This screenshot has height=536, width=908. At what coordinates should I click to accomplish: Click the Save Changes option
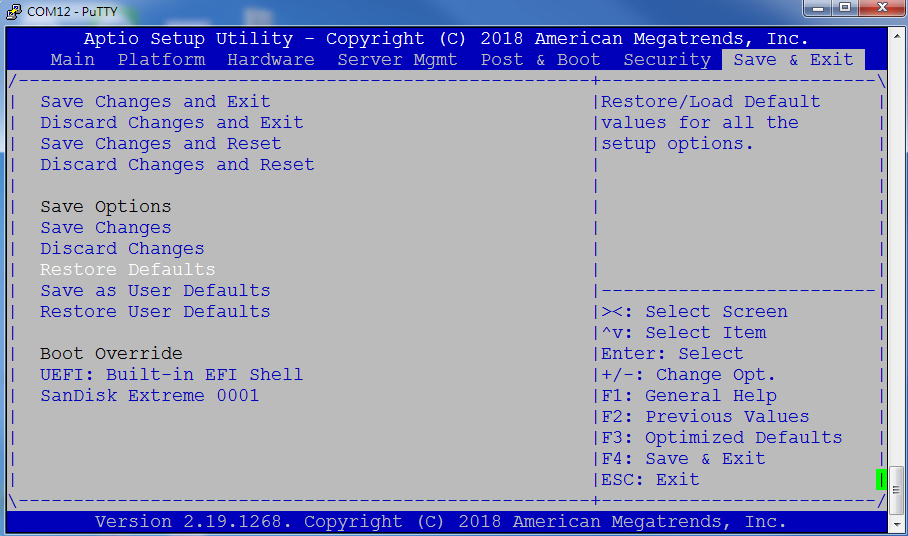point(105,227)
